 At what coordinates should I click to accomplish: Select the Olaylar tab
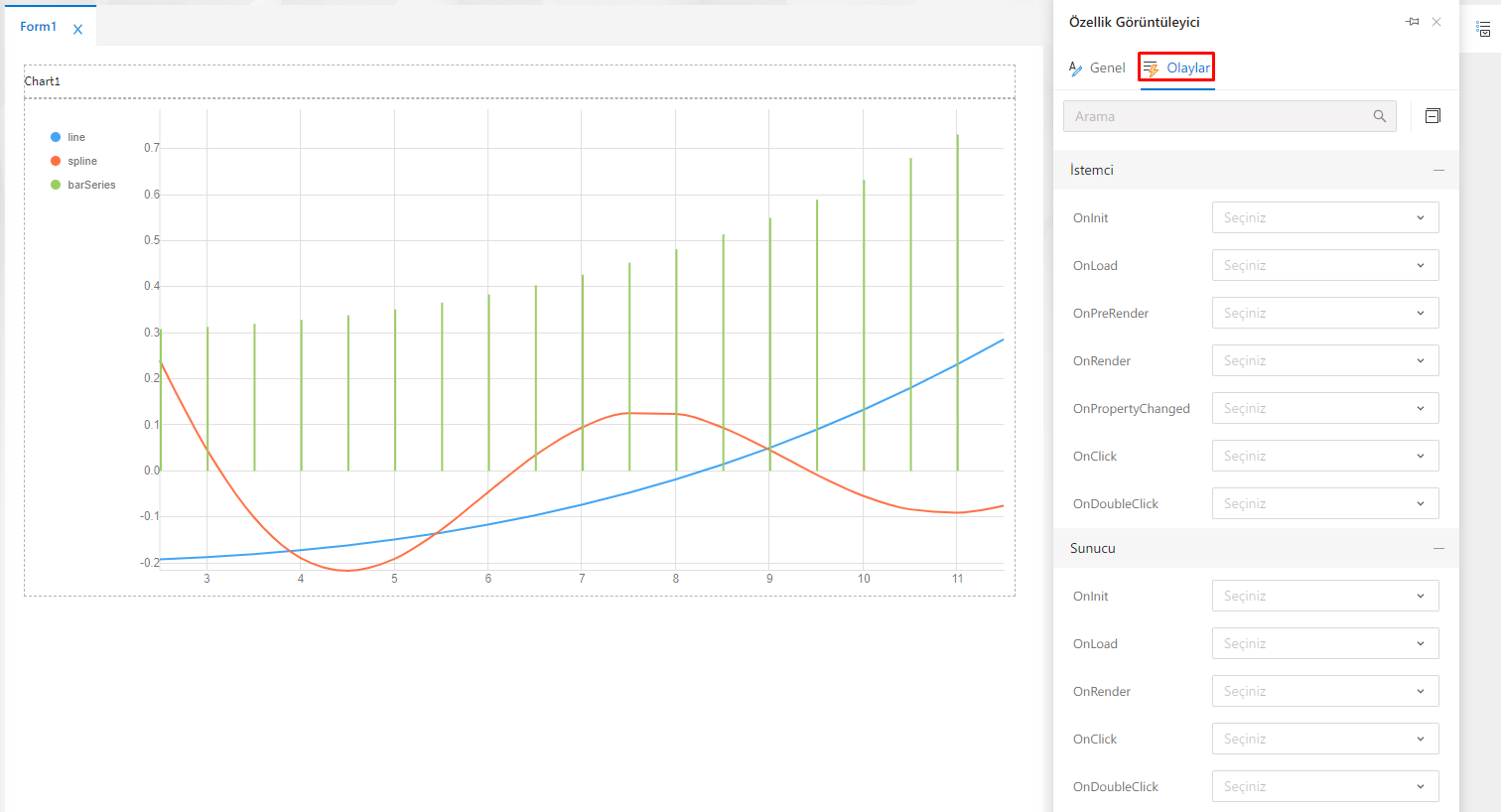(x=1177, y=68)
